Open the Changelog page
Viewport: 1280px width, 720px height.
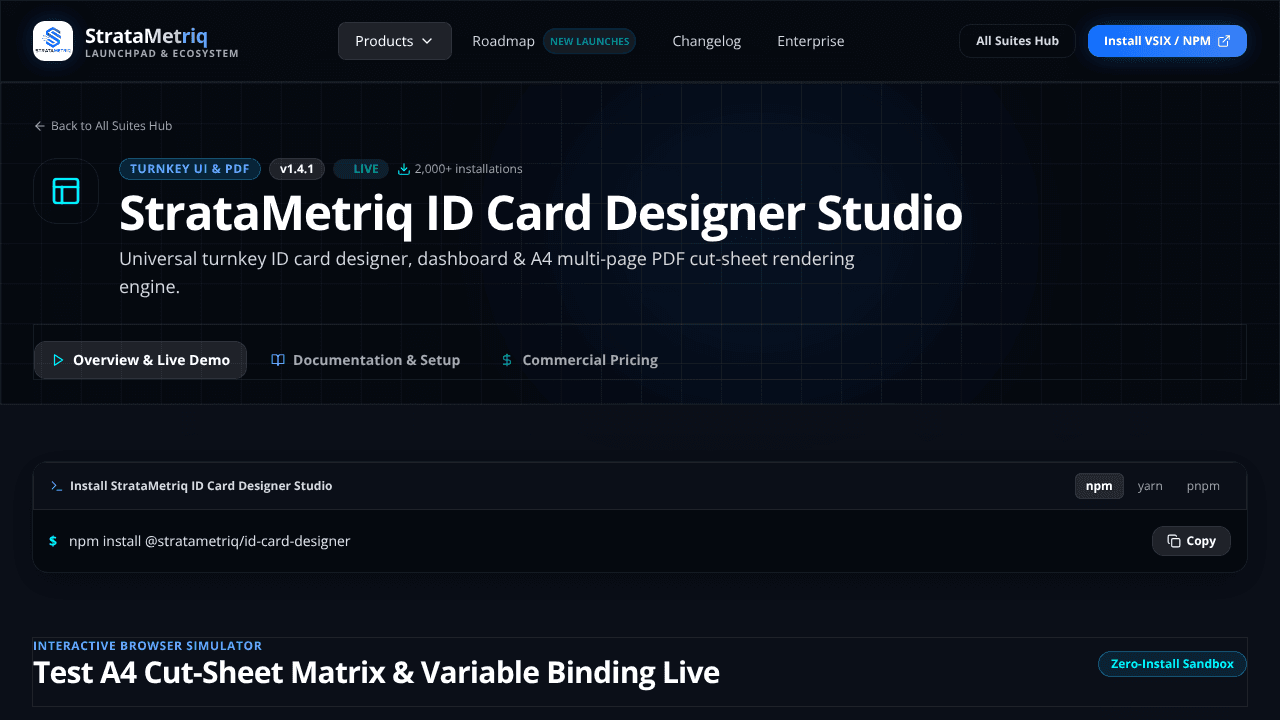[x=707, y=41]
